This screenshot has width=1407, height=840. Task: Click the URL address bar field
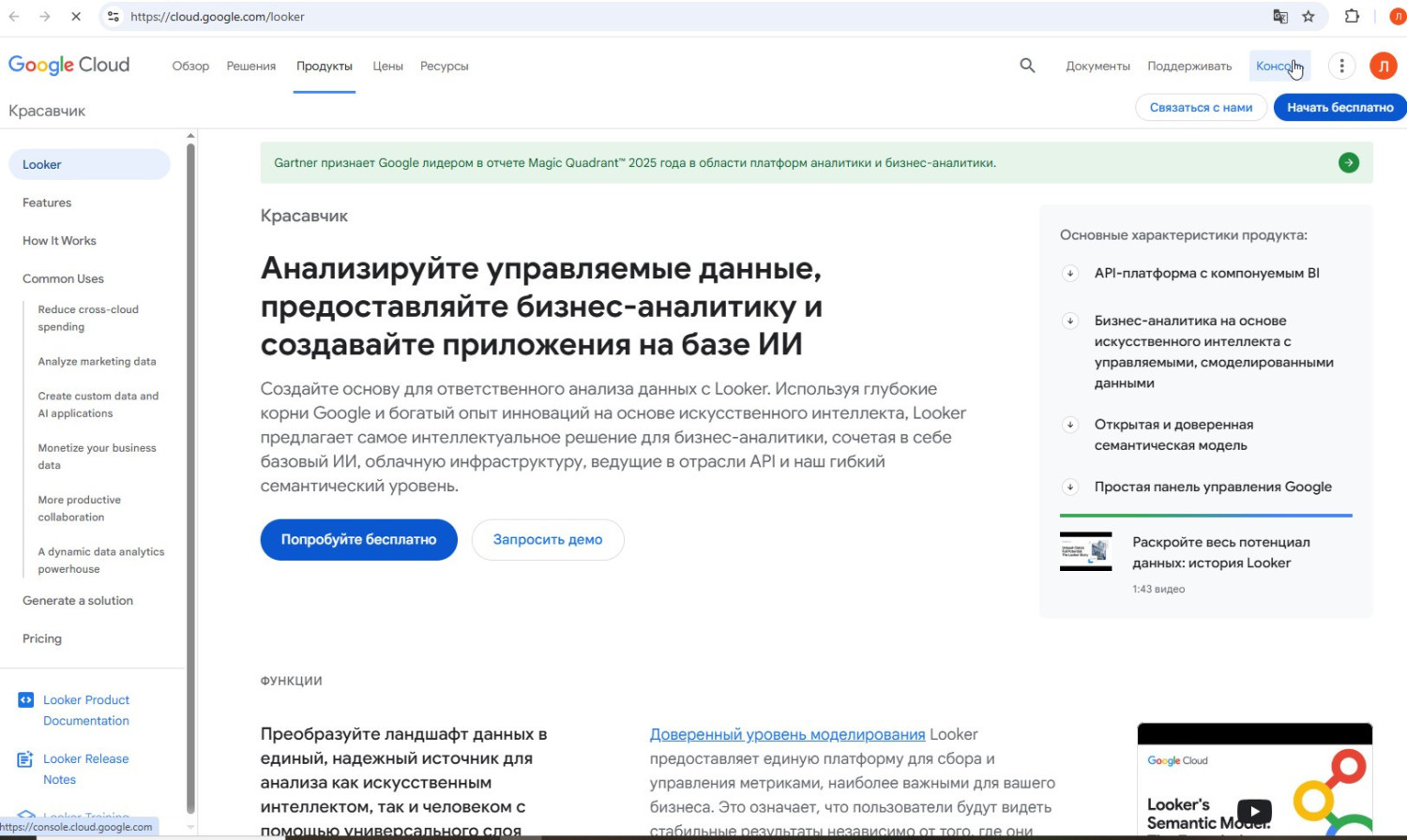[657, 17]
